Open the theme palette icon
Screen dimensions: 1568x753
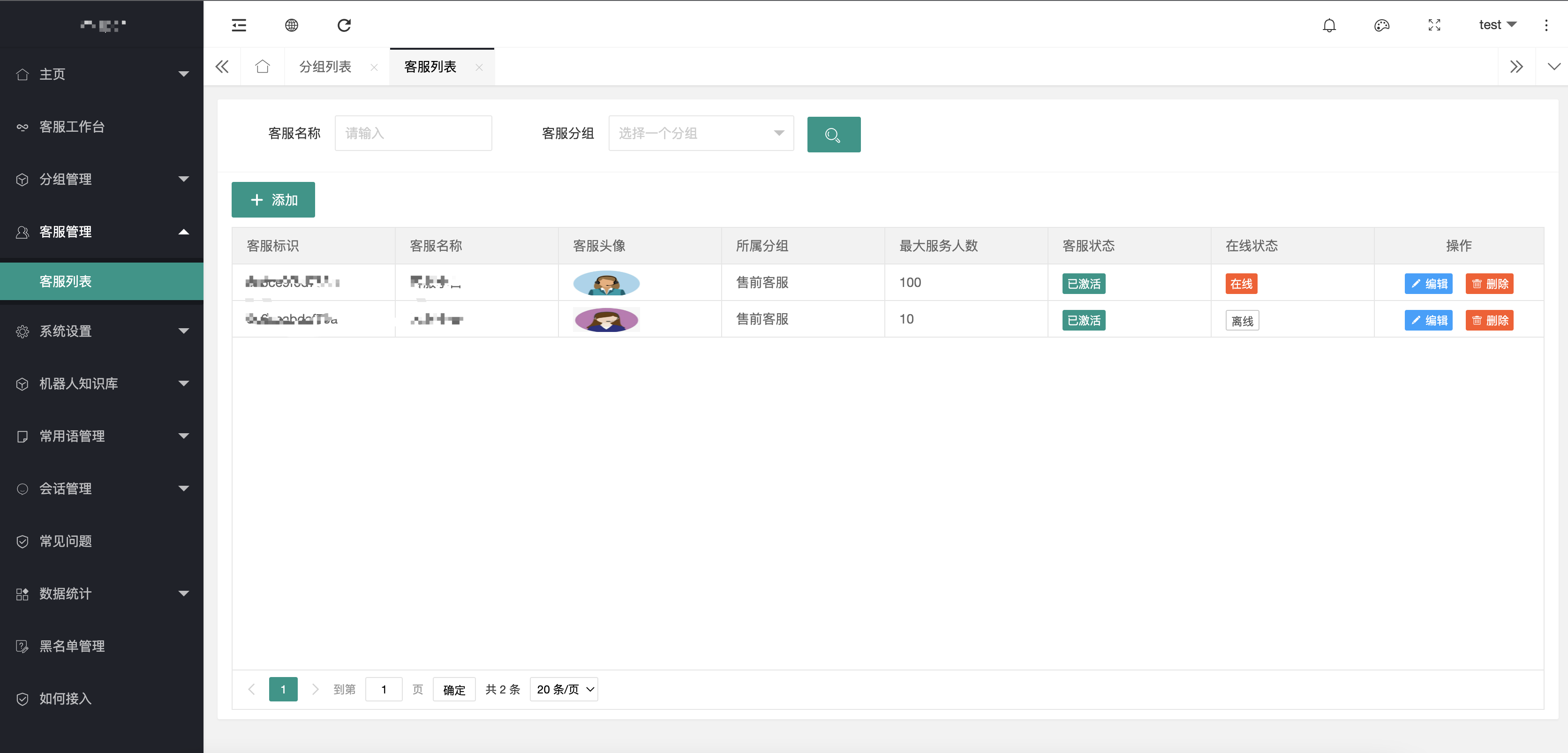(x=1382, y=25)
